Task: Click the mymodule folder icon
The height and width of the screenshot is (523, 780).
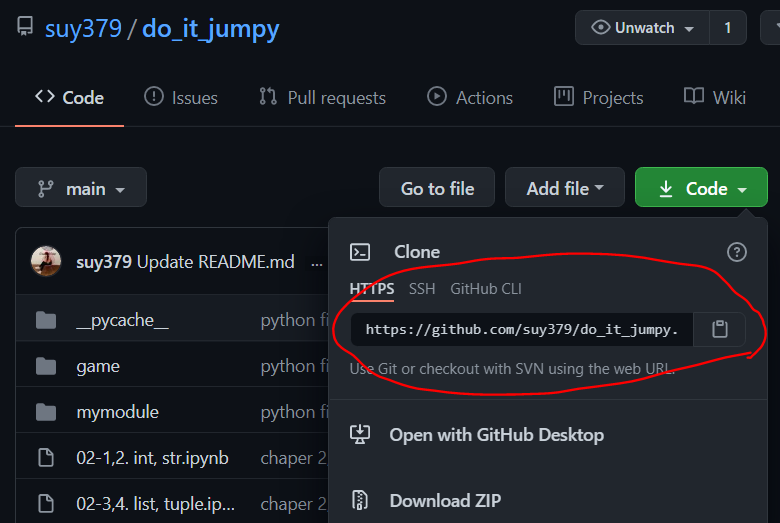Action: (x=46, y=412)
